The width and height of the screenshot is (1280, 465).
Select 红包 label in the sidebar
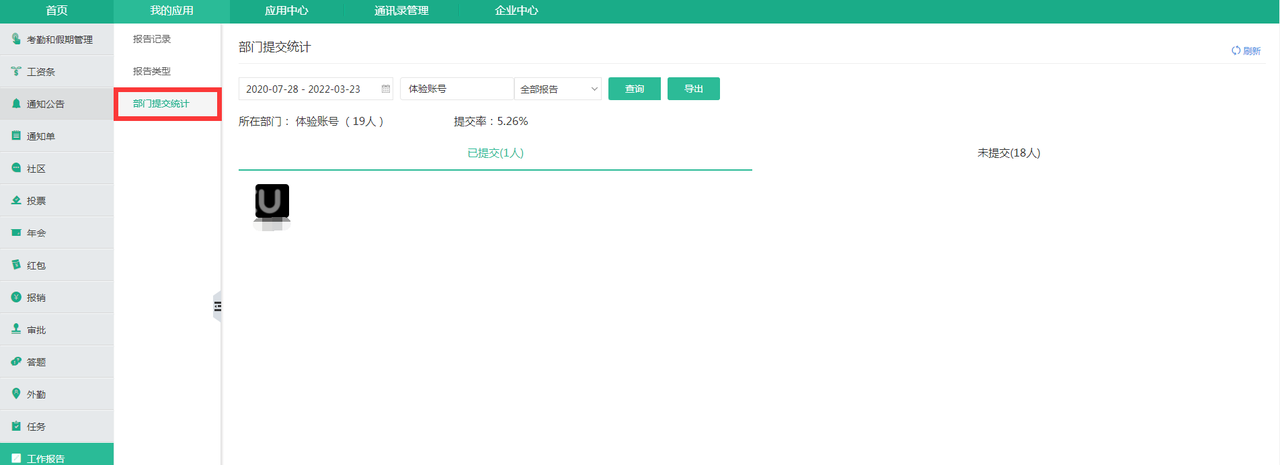[36, 266]
